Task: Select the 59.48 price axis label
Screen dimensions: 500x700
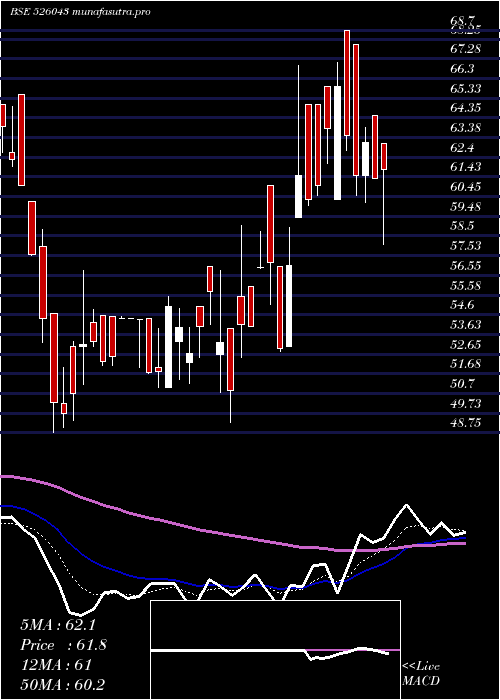Action: click(x=466, y=206)
